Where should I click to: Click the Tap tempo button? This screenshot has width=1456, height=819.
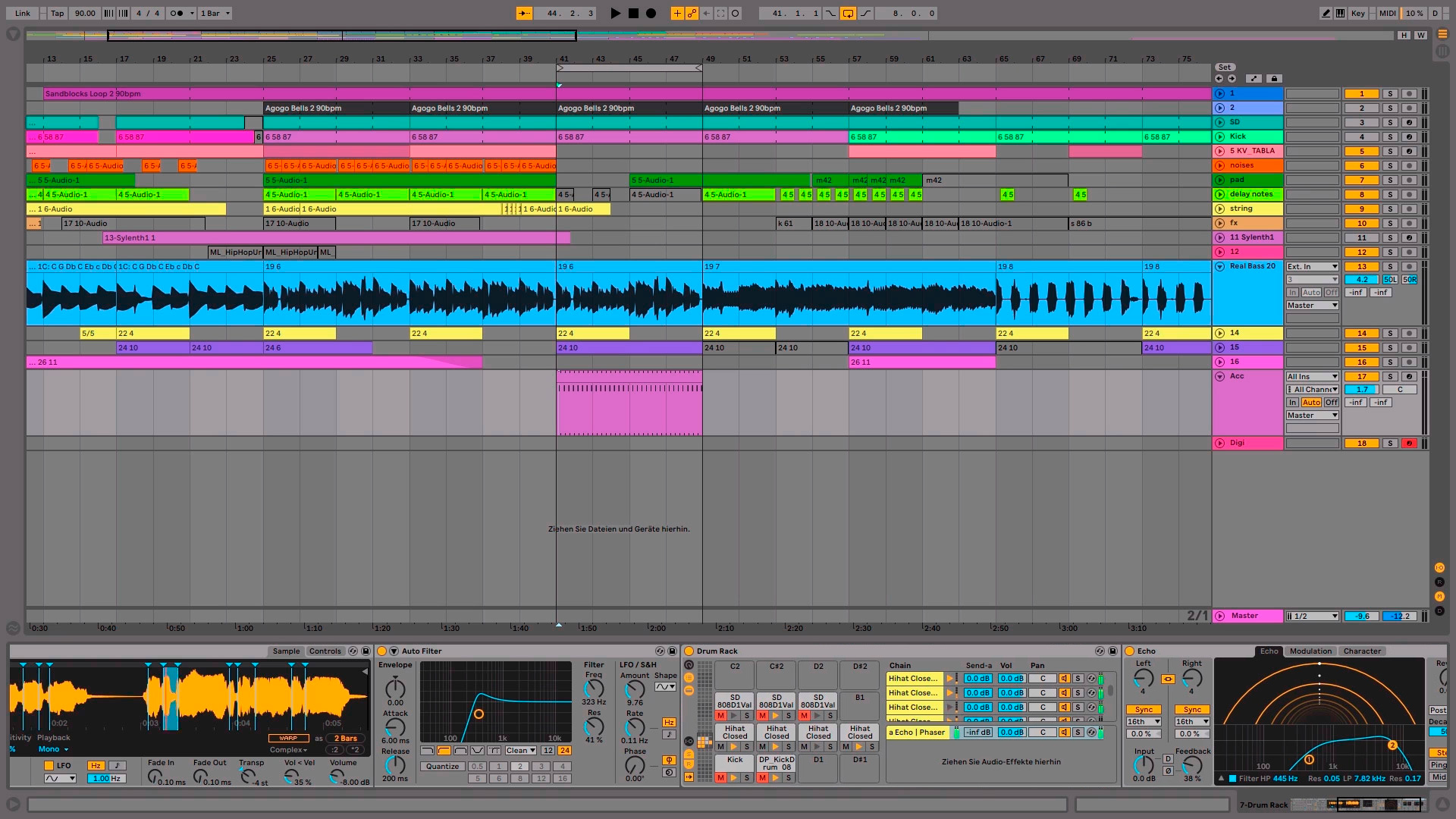click(x=58, y=13)
